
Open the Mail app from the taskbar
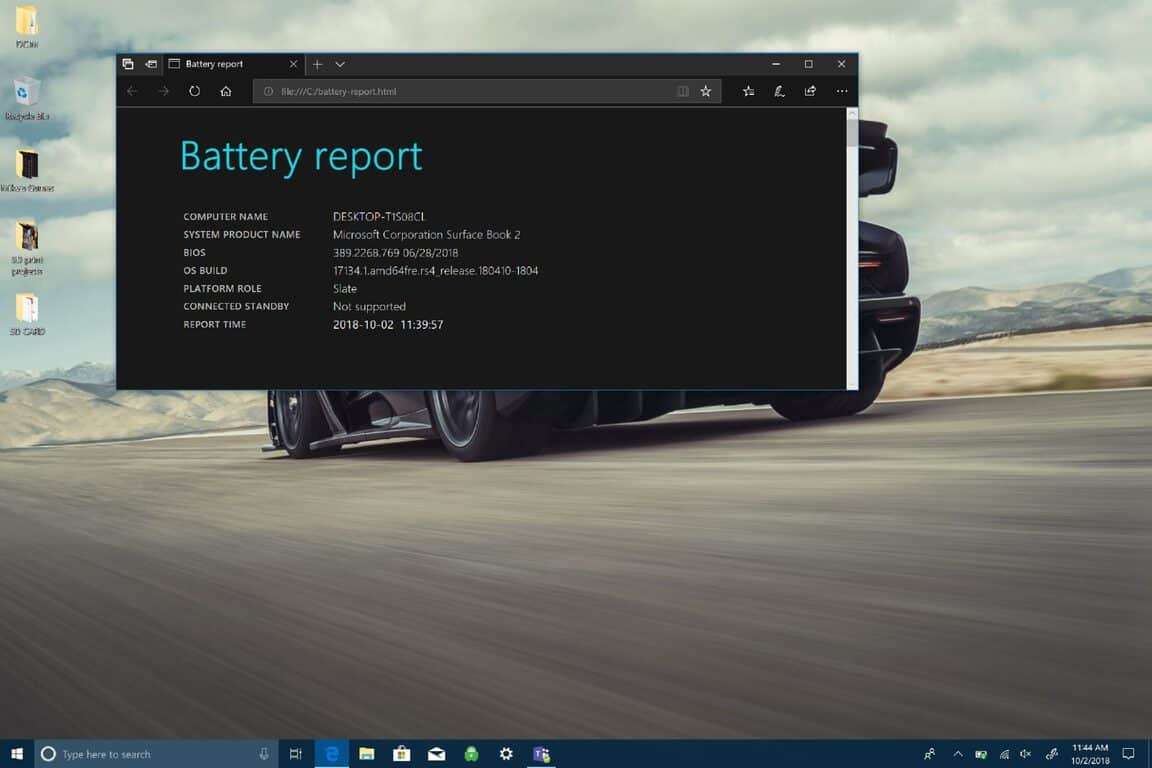[x=436, y=753]
